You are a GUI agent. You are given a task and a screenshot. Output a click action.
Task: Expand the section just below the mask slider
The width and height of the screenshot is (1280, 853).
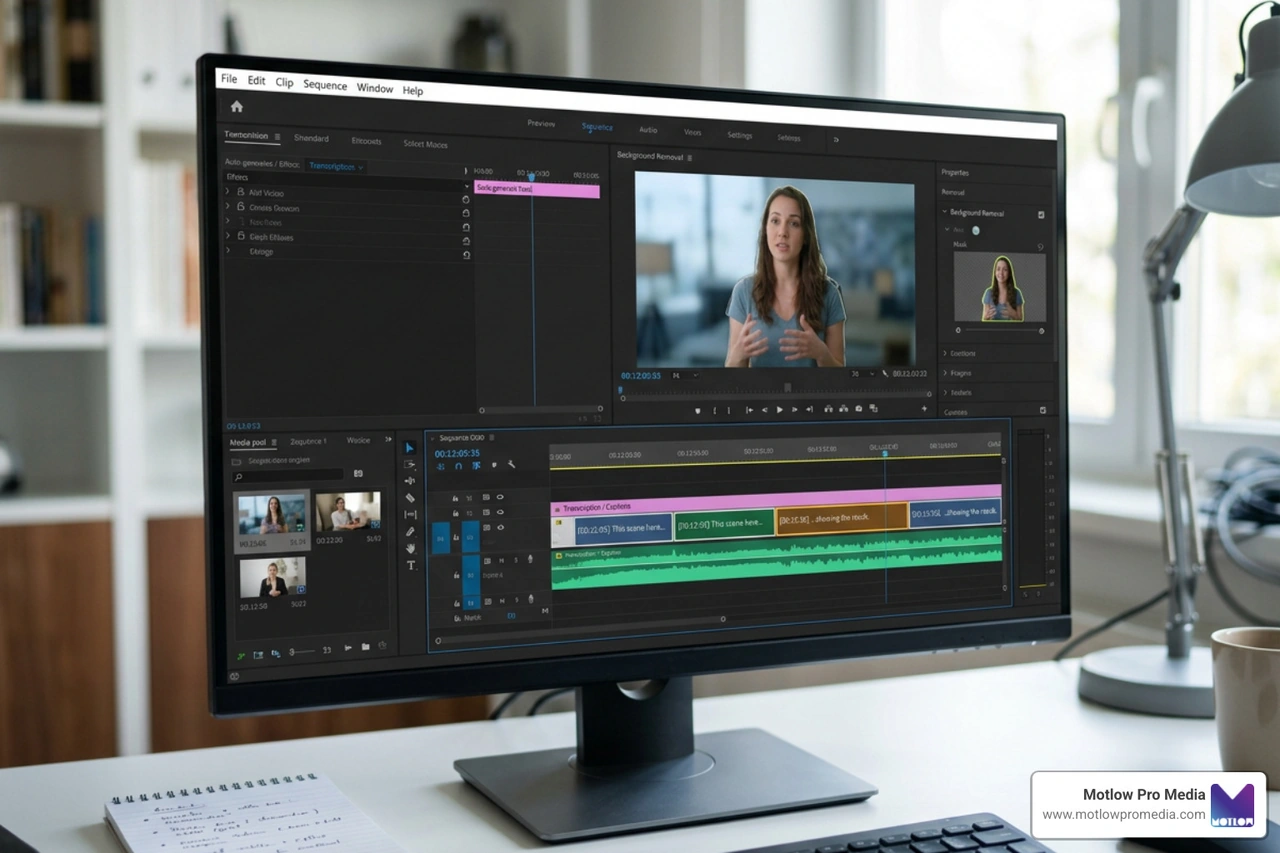[945, 353]
